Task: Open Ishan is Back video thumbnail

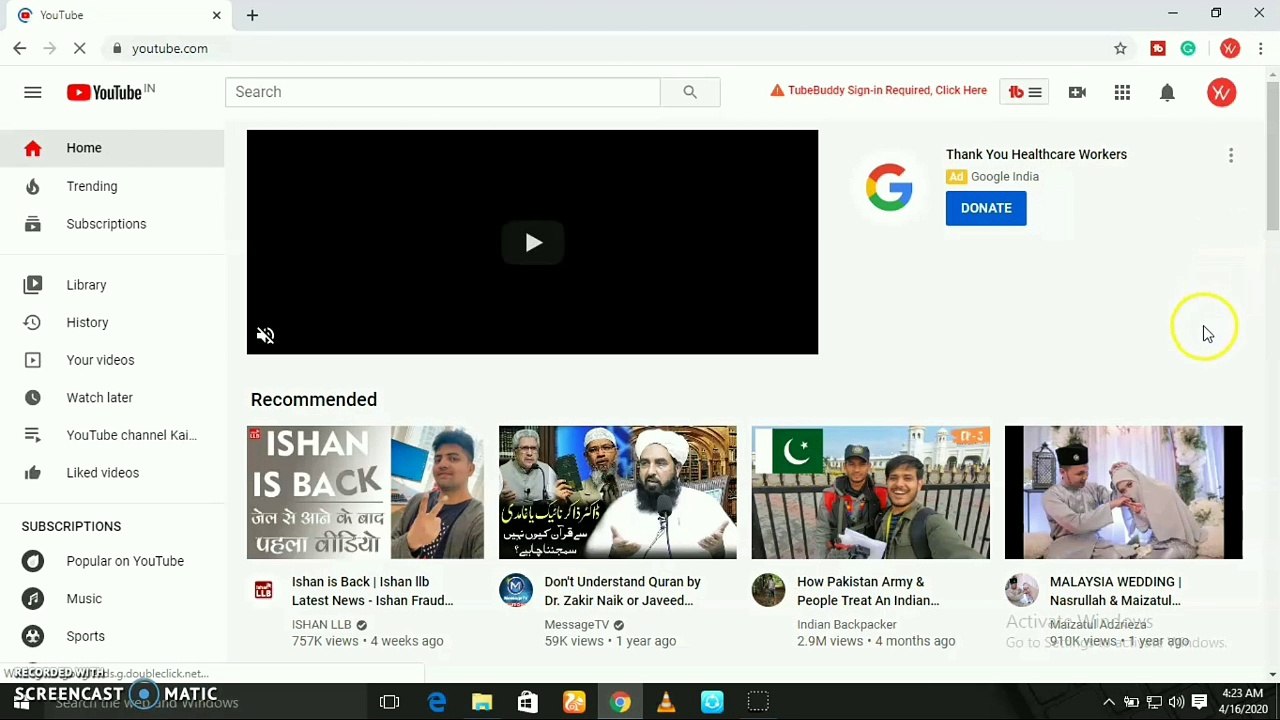Action: coord(365,492)
